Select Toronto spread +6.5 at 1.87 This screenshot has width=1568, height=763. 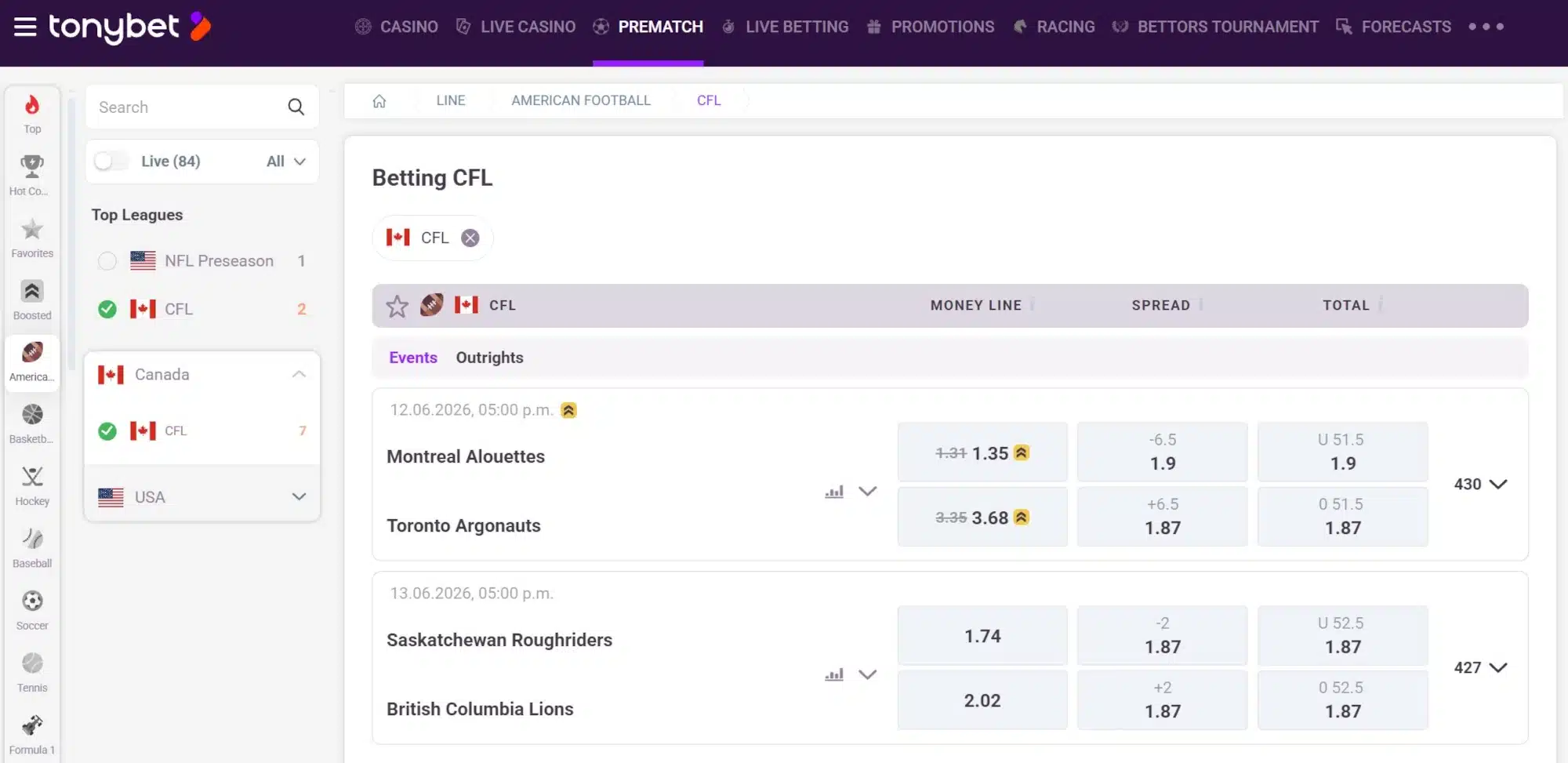click(1163, 517)
